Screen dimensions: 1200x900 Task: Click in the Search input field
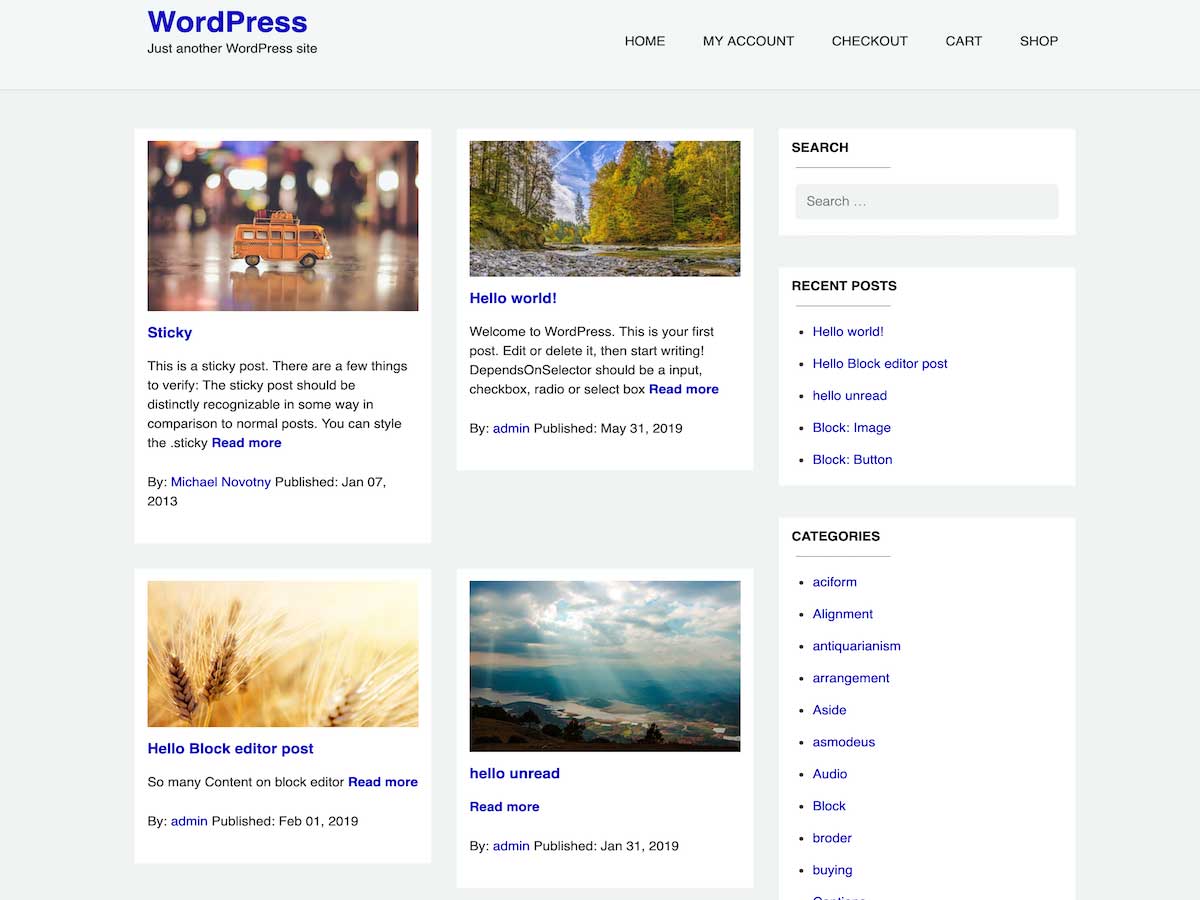[x=926, y=201]
